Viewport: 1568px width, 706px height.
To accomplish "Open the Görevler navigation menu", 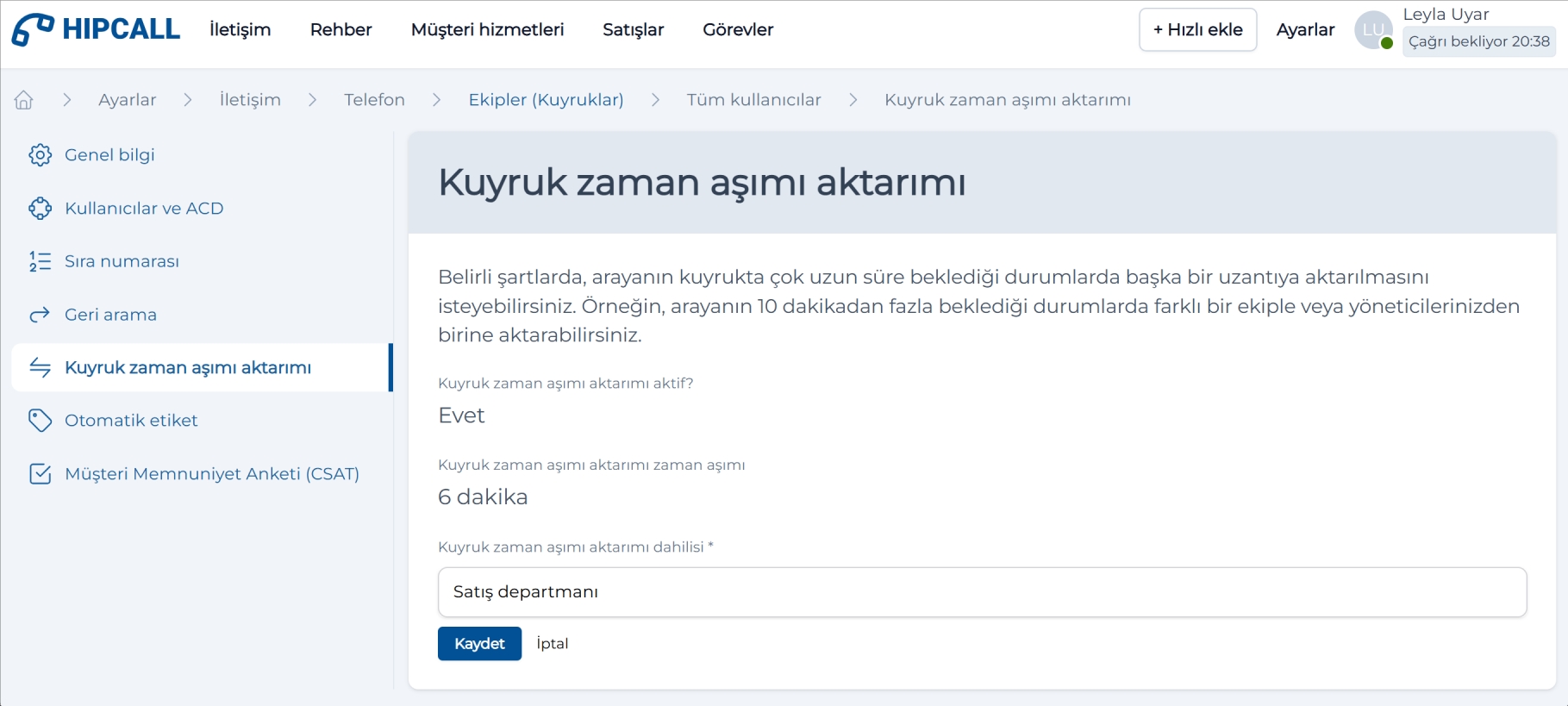I will tap(738, 30).
